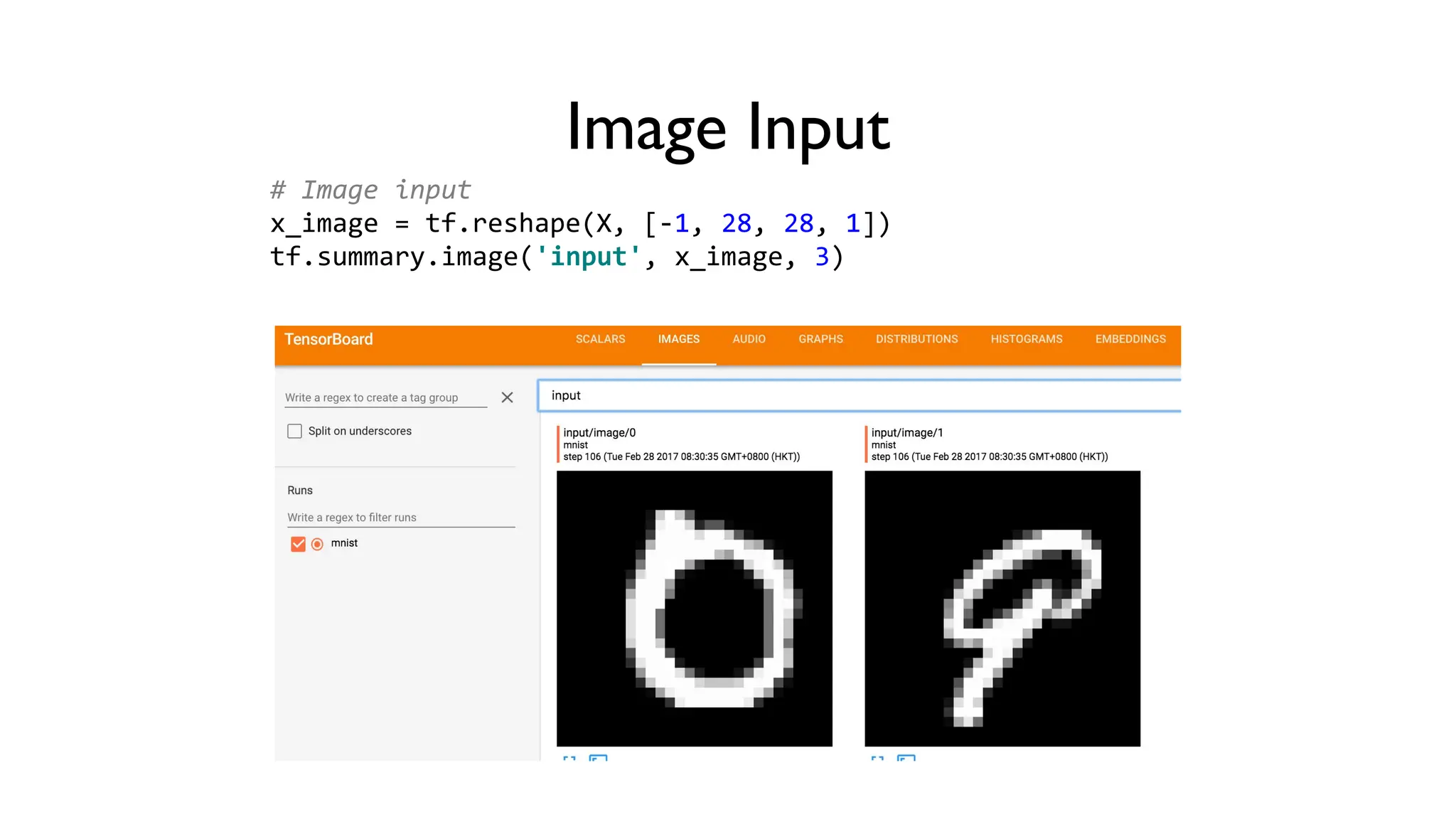Click the digit 0 image thumbnail

(x=694, y=608)
